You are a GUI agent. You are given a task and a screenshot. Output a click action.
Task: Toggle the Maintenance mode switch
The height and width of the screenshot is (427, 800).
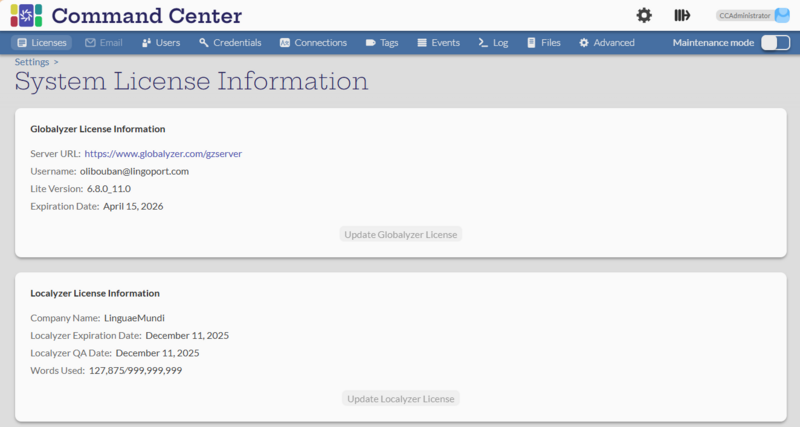(775, 43)
